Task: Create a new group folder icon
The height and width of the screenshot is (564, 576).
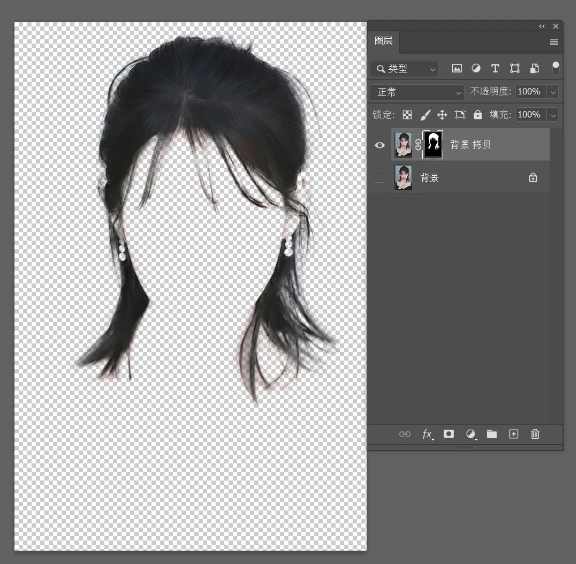Action: 492,434
